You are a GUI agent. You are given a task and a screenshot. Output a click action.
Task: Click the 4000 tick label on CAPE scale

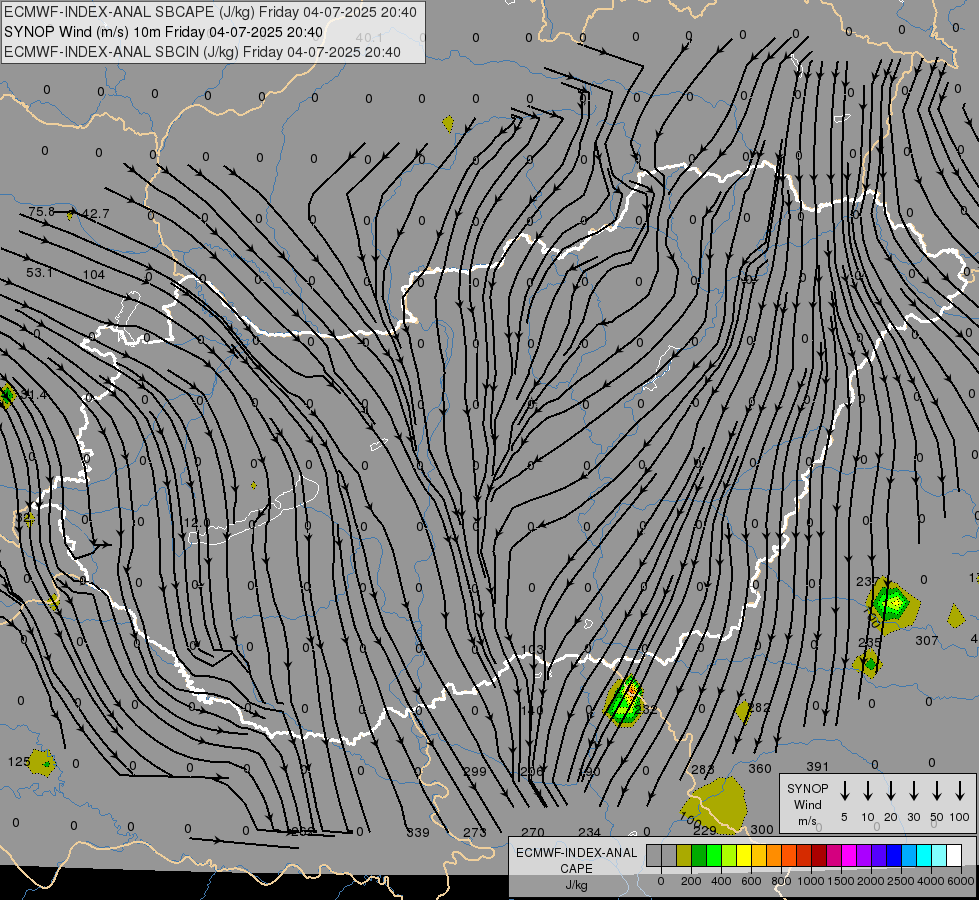(931, 881)
